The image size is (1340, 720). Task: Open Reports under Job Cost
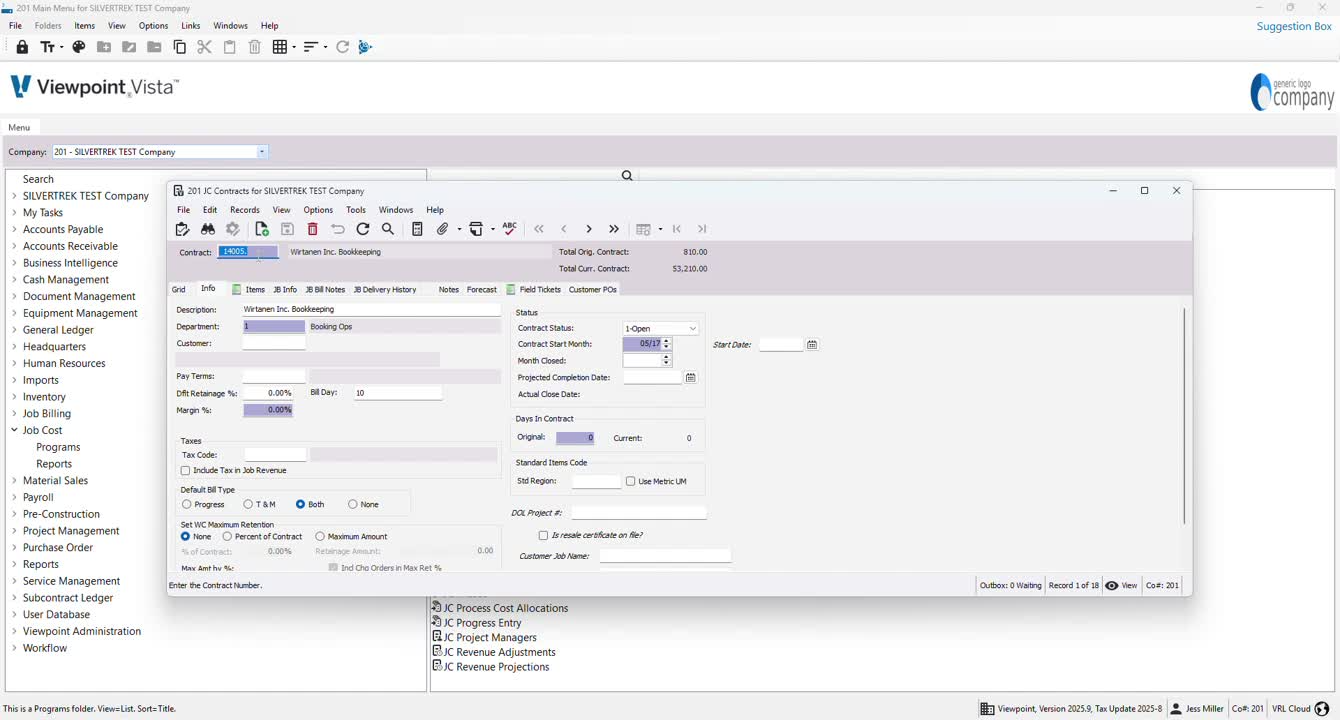coord(54,464)
